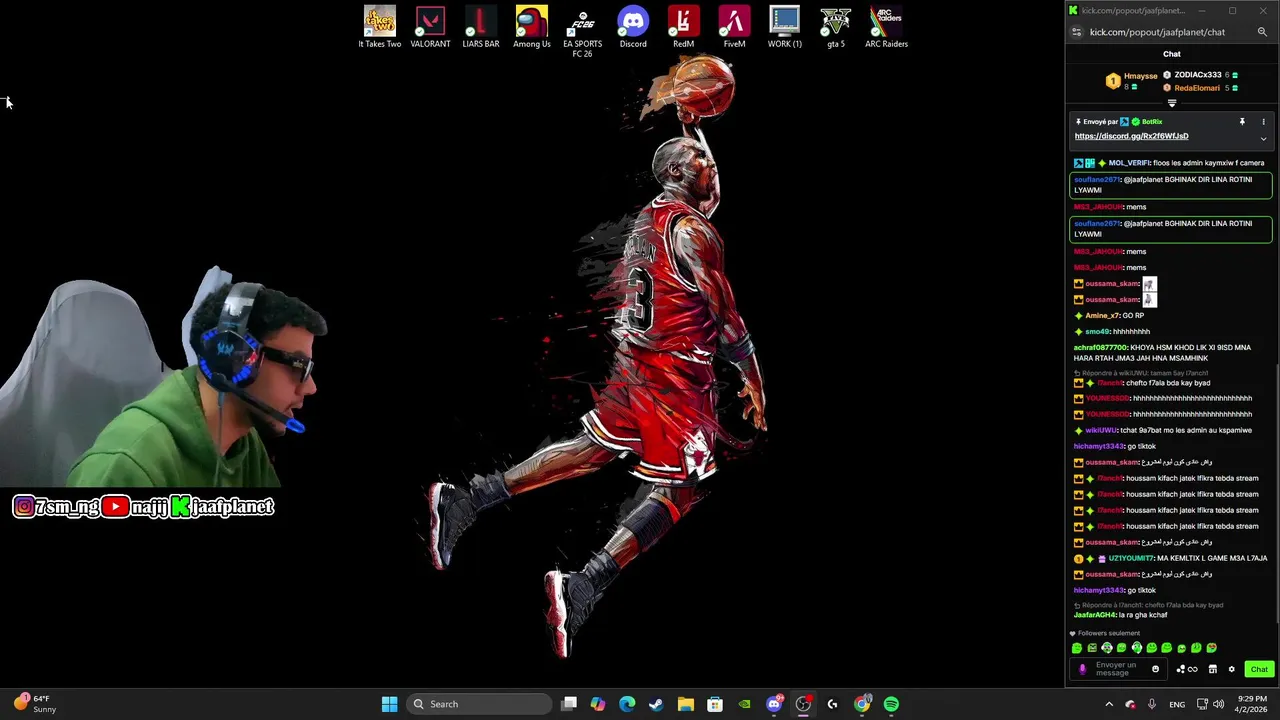The image size is (1280, 720).
Task: Click system tray microphone icon
Action: tap(1153, 704)
